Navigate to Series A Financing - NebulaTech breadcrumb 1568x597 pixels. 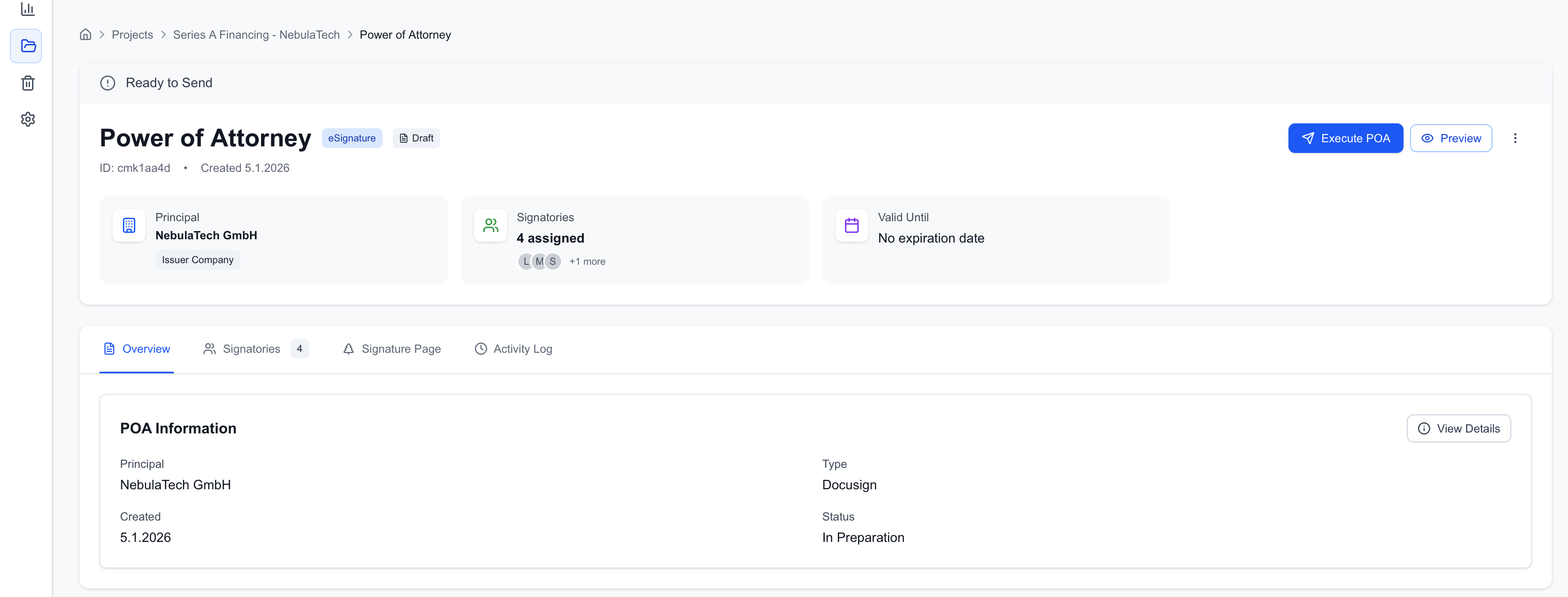point(256,34)
